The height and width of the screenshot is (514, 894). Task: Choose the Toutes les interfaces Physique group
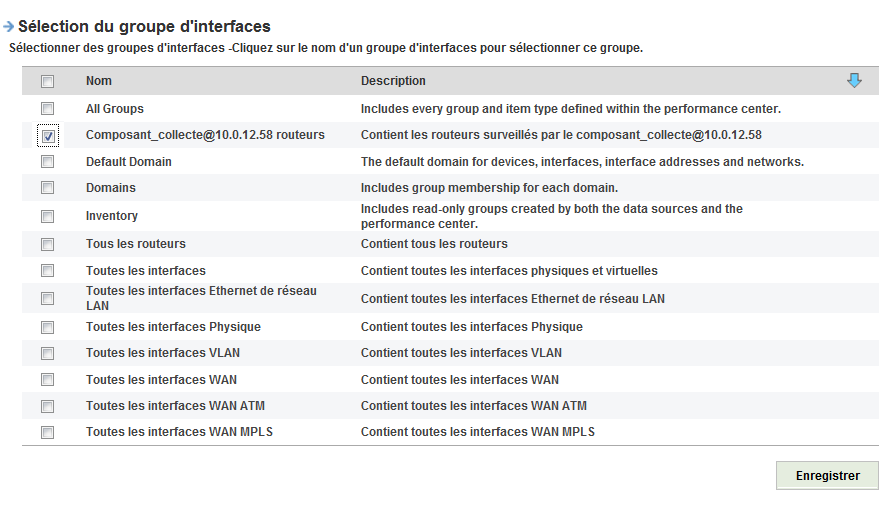173,327
